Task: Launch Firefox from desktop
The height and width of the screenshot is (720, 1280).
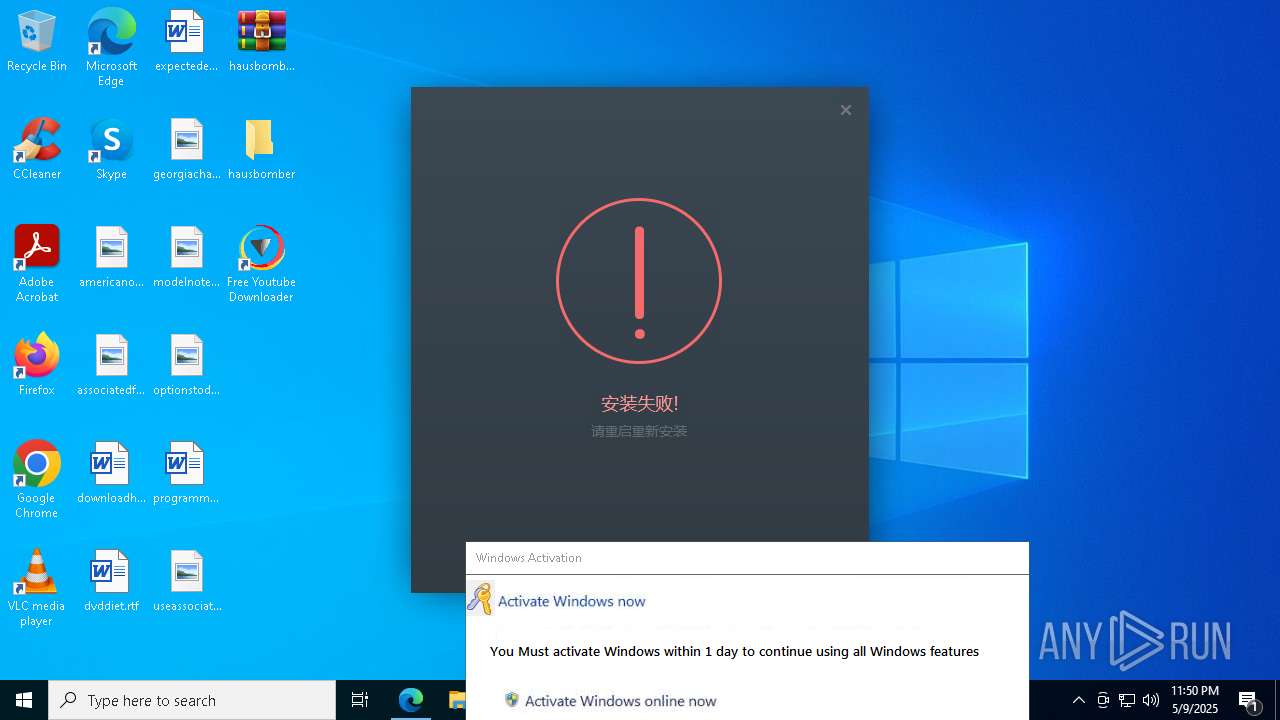Action: 37,365
